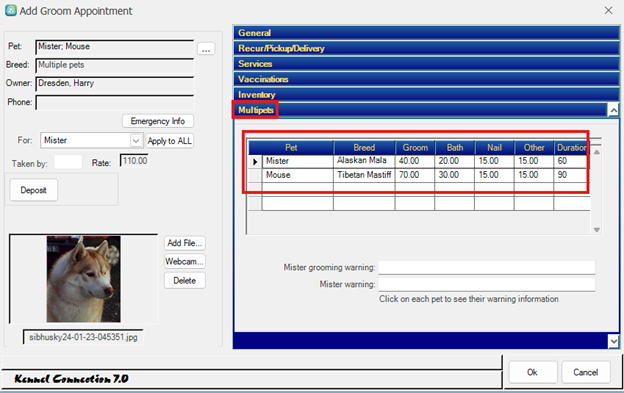This screenshot has width=624, height=393.
Task: Expand the General section
Action: 426,33
